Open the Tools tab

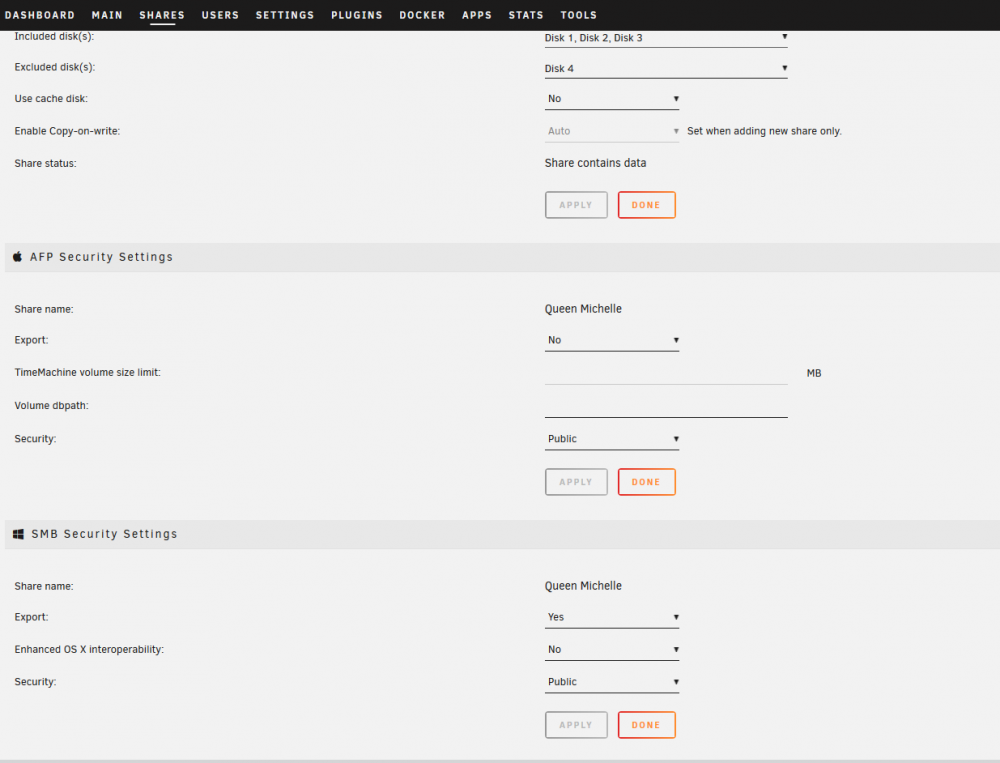tap(578, 15)
